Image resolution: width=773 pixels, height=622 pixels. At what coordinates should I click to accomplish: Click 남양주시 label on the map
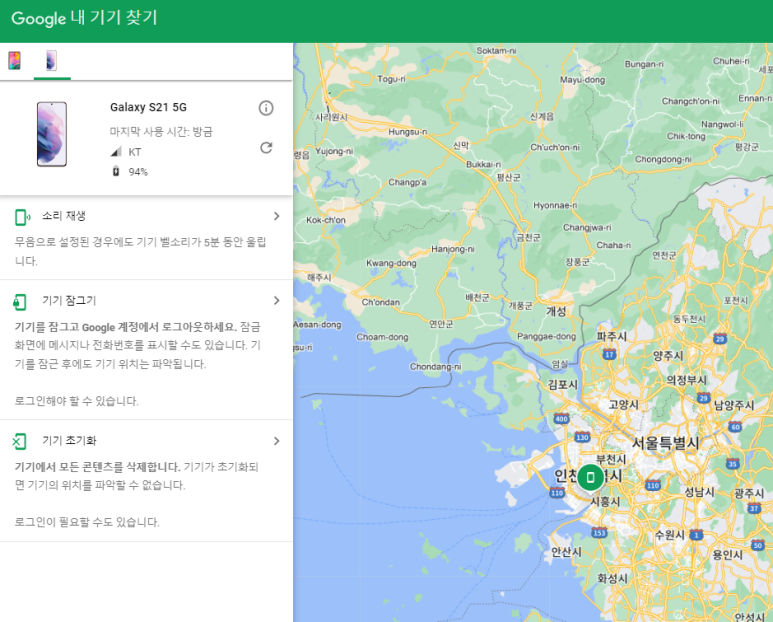coord(734,405)
